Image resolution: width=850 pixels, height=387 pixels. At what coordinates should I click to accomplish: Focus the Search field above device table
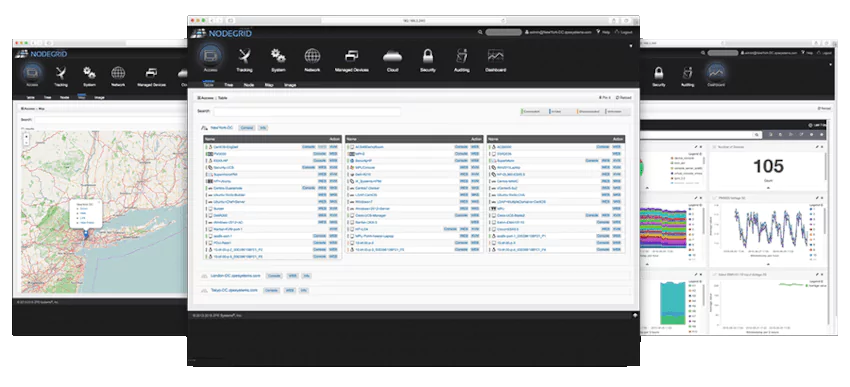tap(307, 112)
